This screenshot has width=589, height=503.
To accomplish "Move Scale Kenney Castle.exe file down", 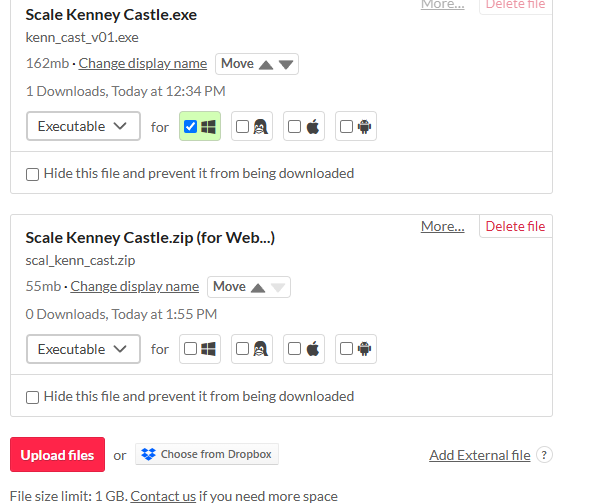I will pyautogui.click(x=286, y=65).
